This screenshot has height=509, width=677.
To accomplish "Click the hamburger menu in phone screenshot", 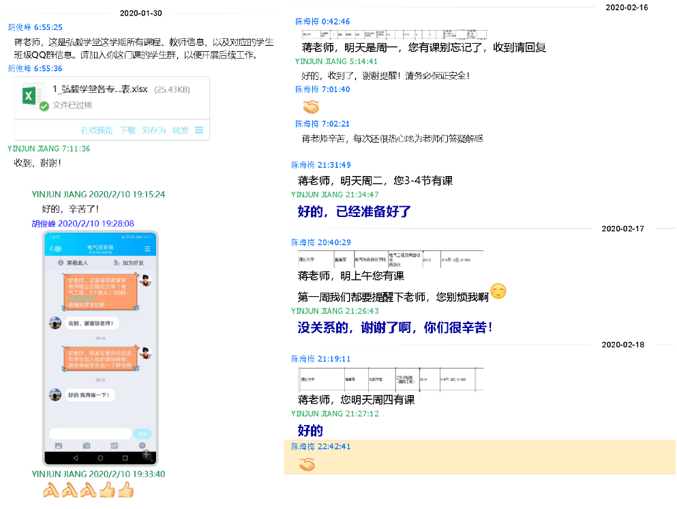I will tap(148, 248).
